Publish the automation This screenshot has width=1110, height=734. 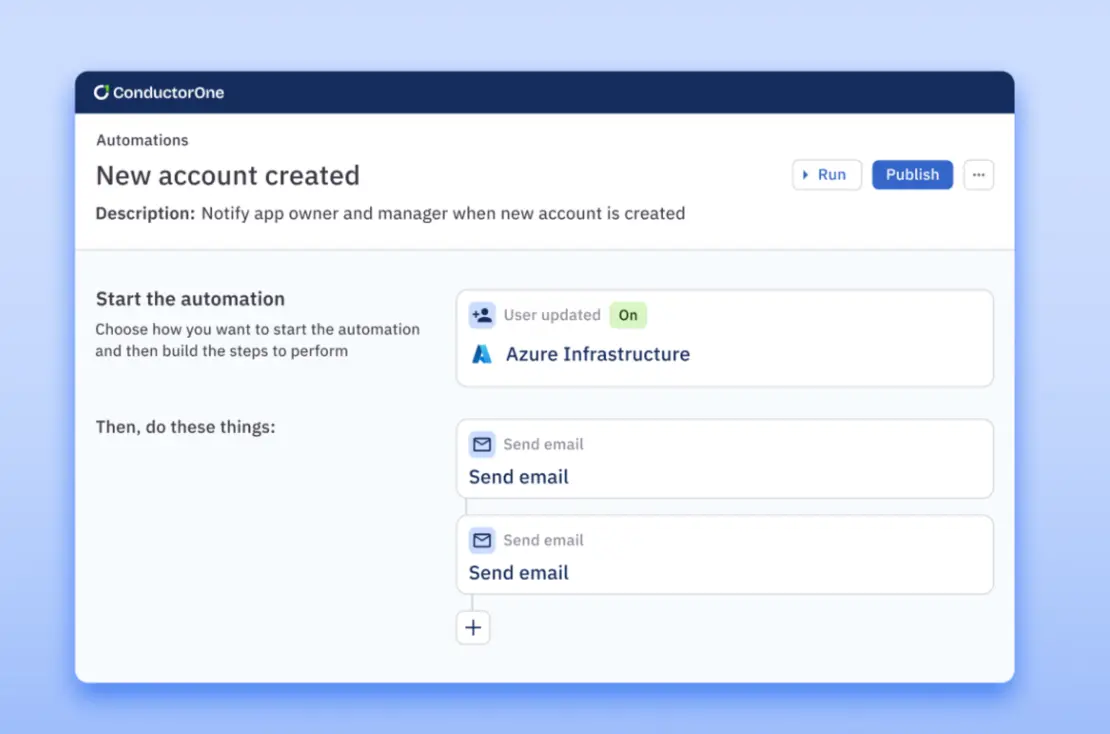click(x=912, y=175)
